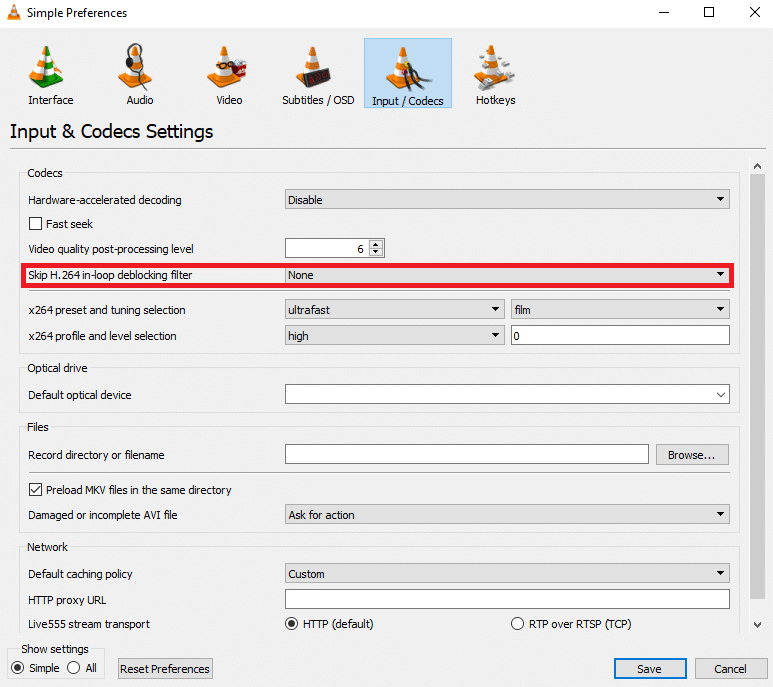The image size is (773, 687).
Task: Open Damaged or incomplete AVI file dropdown
Action: click(507, 515)
